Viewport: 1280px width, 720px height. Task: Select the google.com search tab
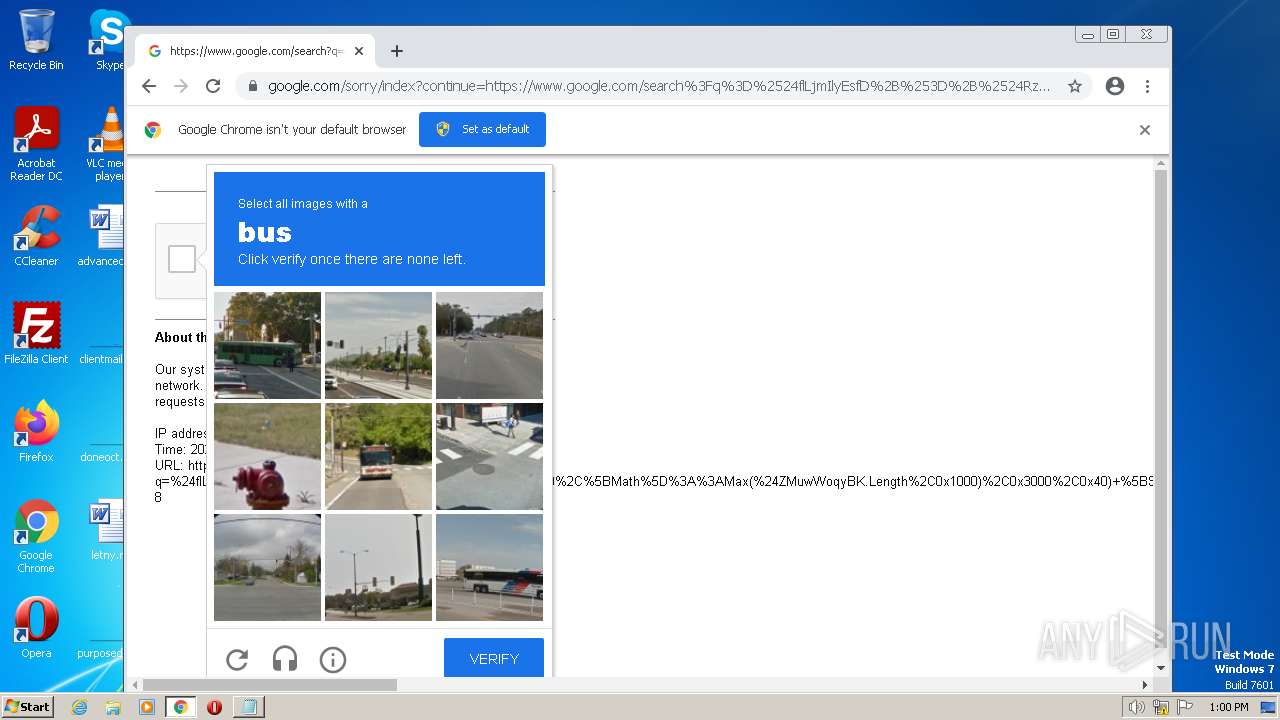pos(255,51)
